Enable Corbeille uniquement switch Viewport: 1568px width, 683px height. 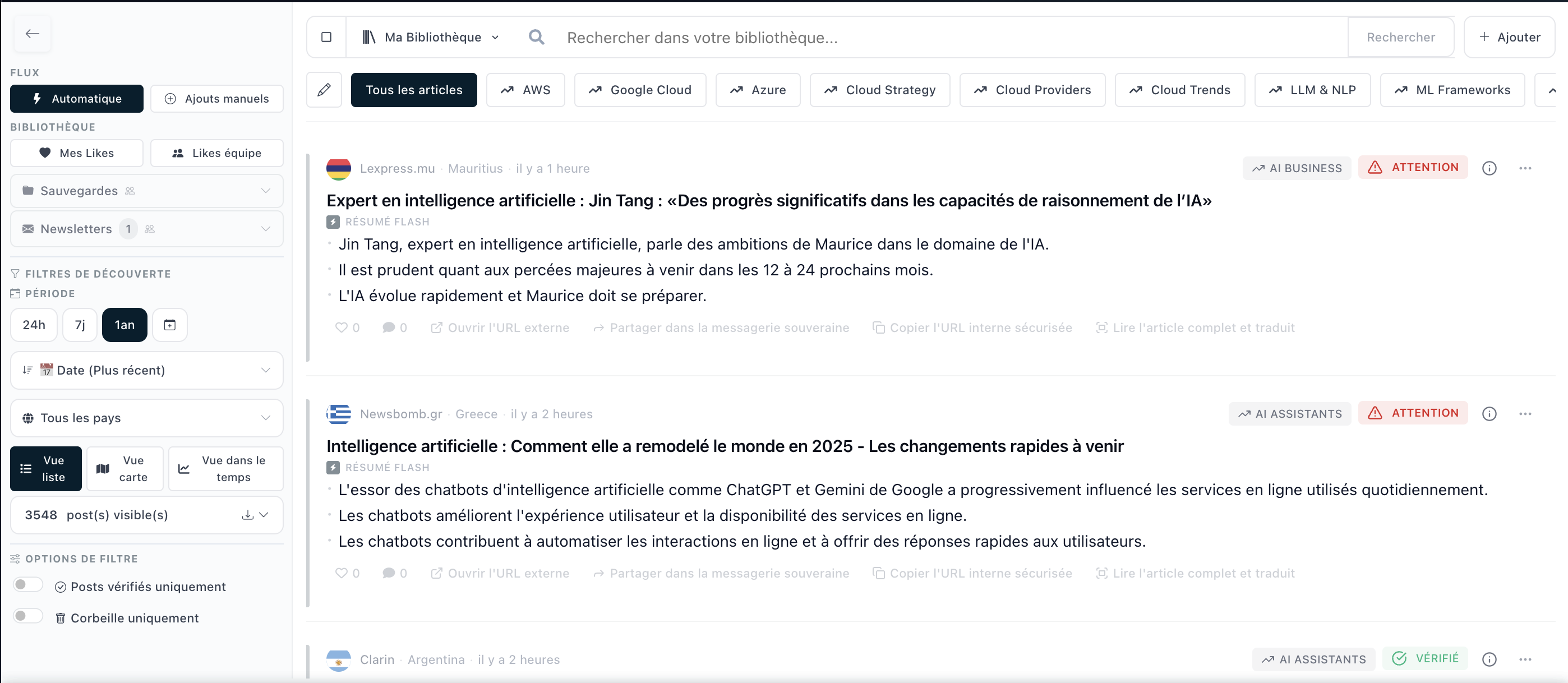pyautogui.click(x=28, y=617)
